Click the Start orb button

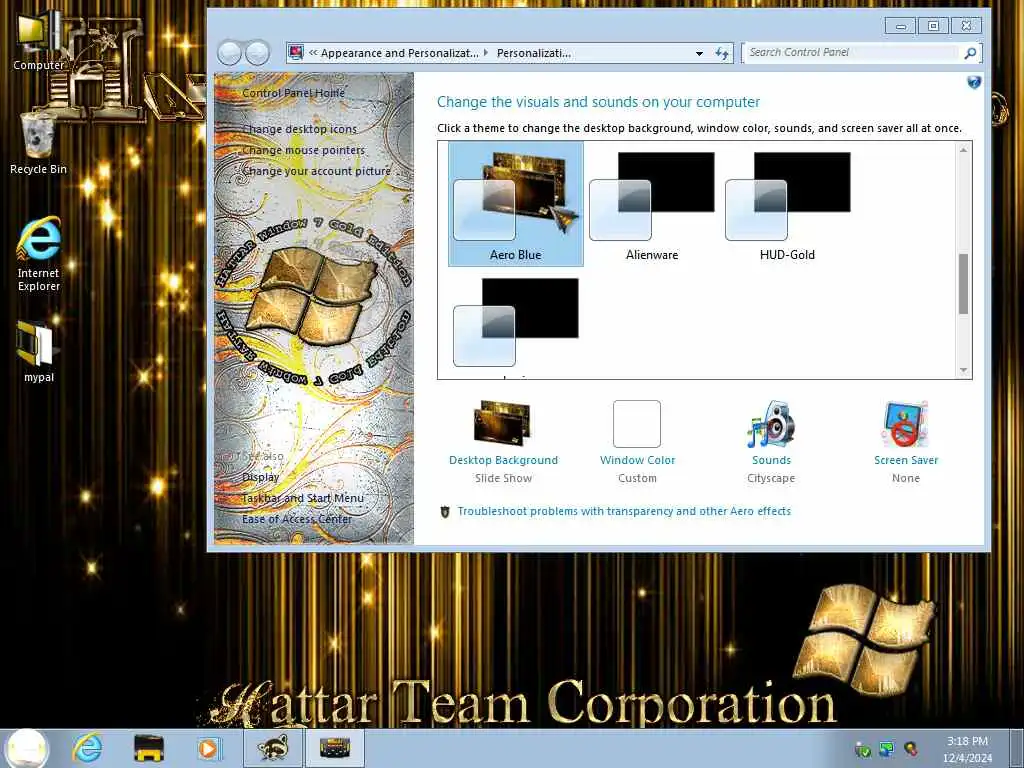[x=27, y=748]
